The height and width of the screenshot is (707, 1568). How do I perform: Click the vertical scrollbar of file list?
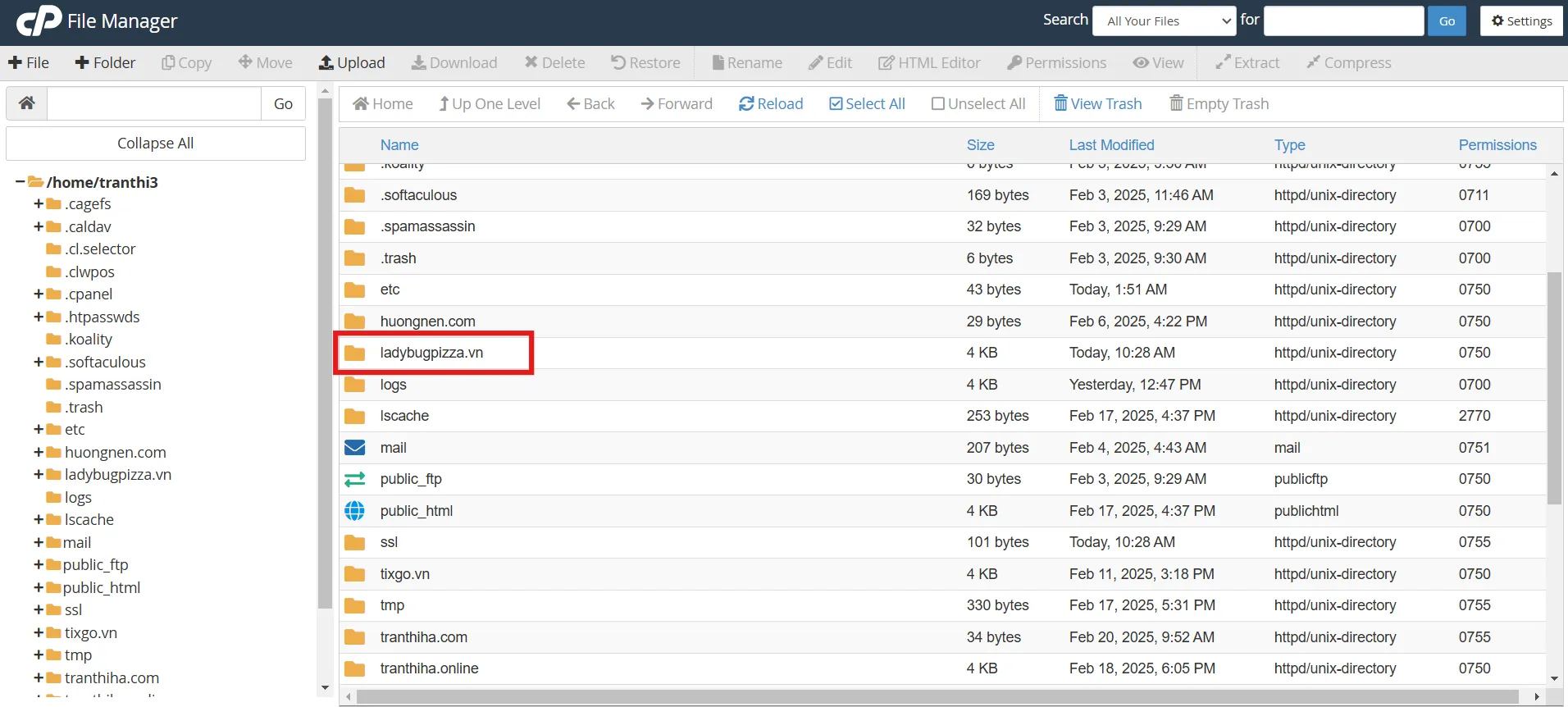click(1554, 388)
